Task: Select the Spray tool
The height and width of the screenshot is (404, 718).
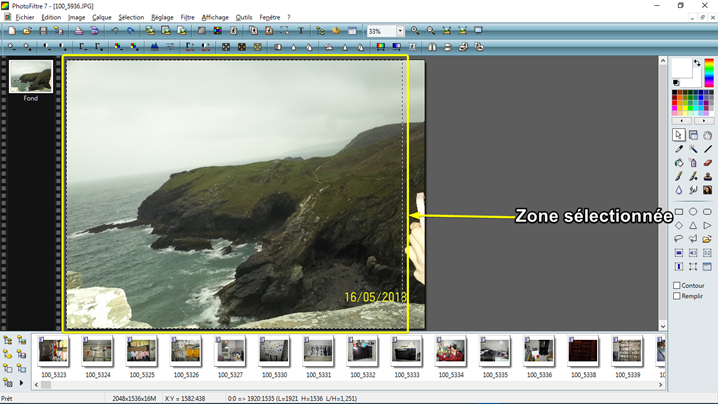Action: (693, 163)
